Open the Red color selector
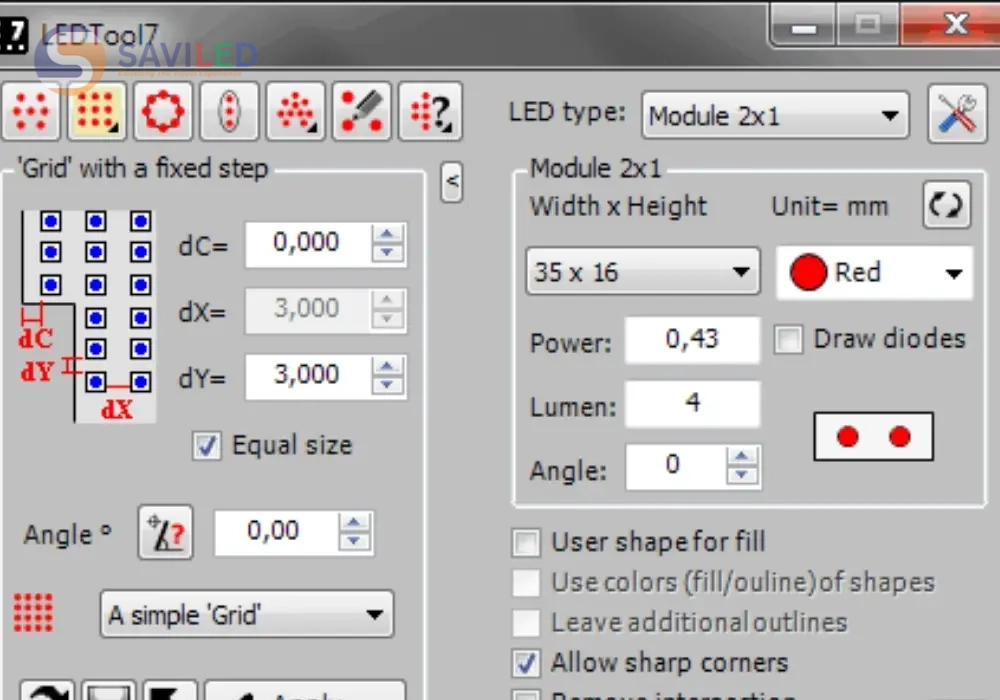Image resolution: width=1000 pixels, height=700 pixels. 874,273
